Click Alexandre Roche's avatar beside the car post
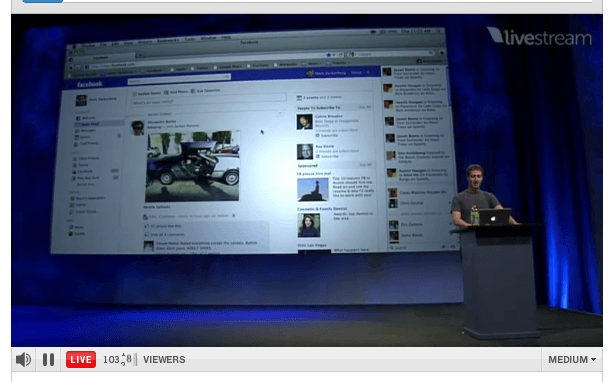The width and height of the screenshot is (612, 382). tap(137, 128)
